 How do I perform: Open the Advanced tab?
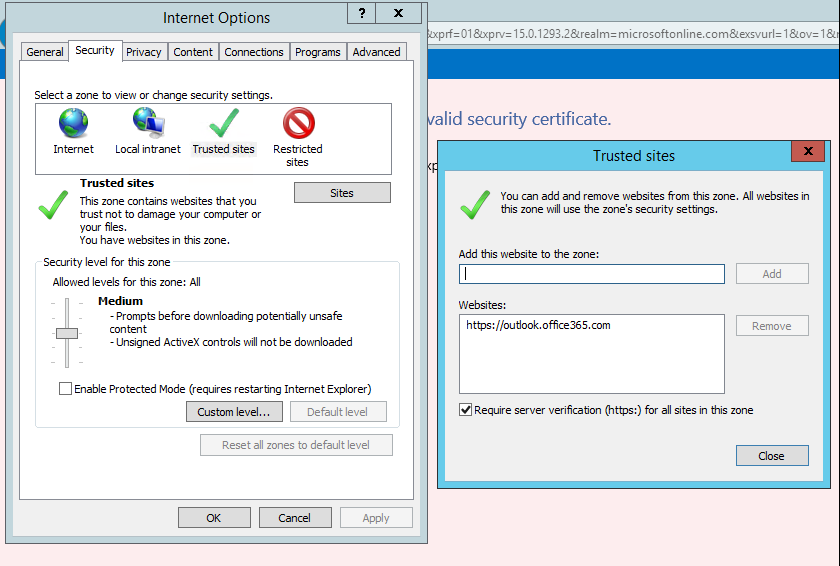[377, 52]
